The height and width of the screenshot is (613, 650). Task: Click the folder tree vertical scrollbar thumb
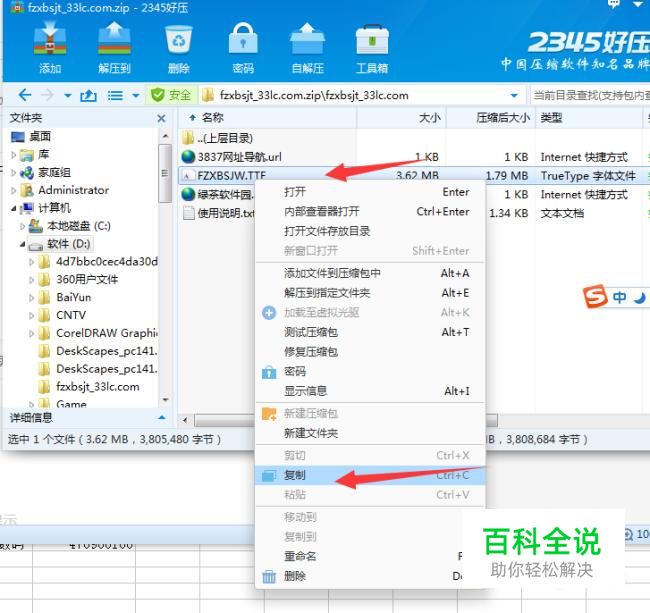pyautogui.click(x=165, y=173)
